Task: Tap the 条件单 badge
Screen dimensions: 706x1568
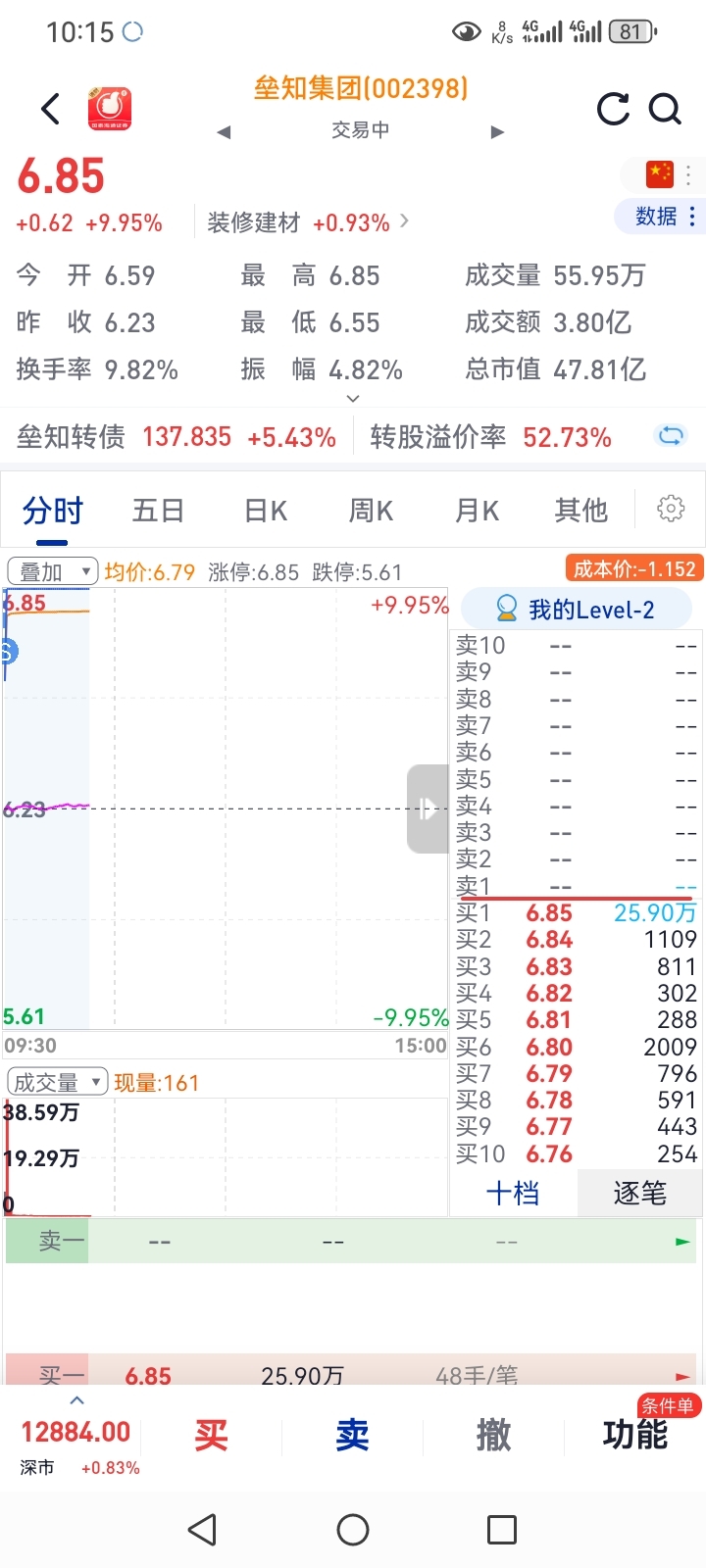Action: [667, 1405]
